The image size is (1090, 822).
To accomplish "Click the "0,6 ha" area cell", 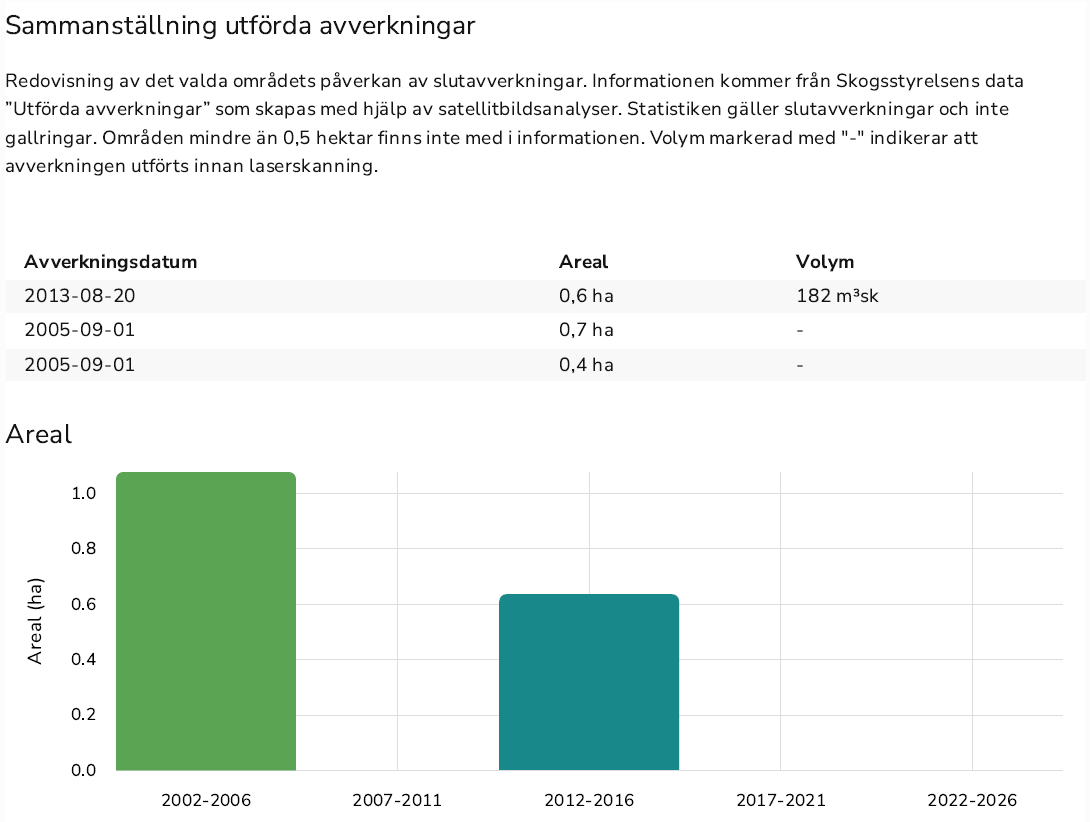I will tap(586, 296).
